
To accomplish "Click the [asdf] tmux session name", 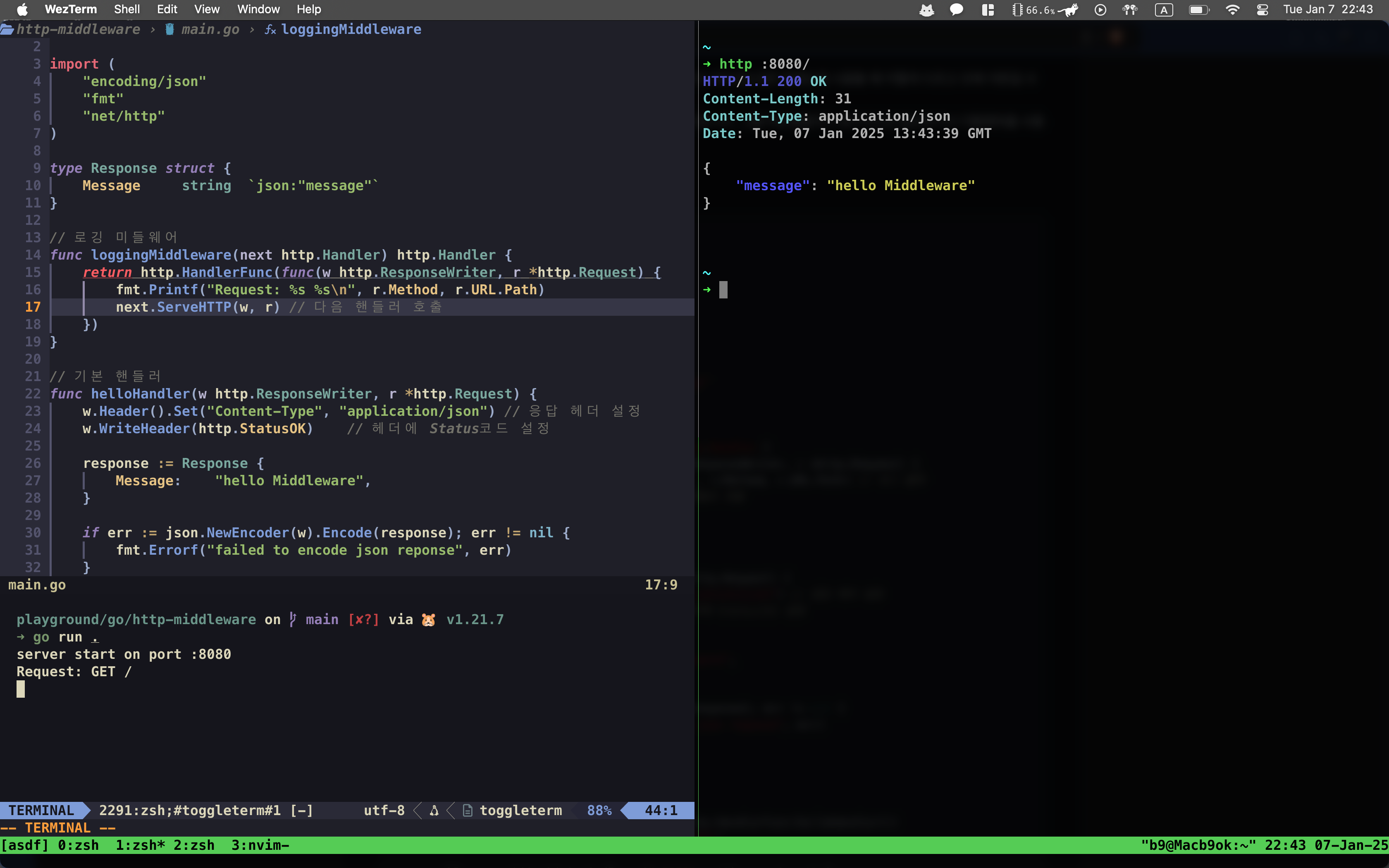I will [x=25, y=845].
